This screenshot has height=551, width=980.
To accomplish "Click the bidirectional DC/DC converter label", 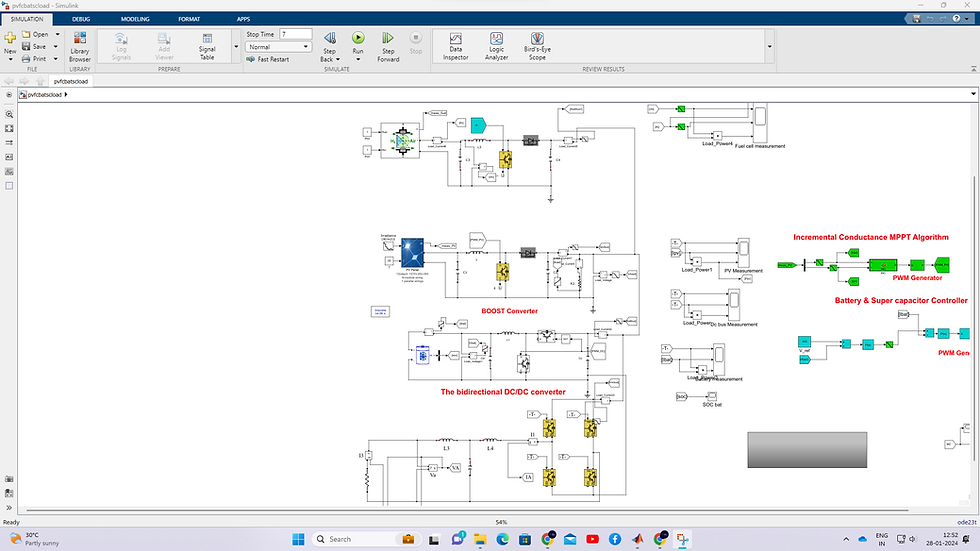I will (x=503, y=392).
